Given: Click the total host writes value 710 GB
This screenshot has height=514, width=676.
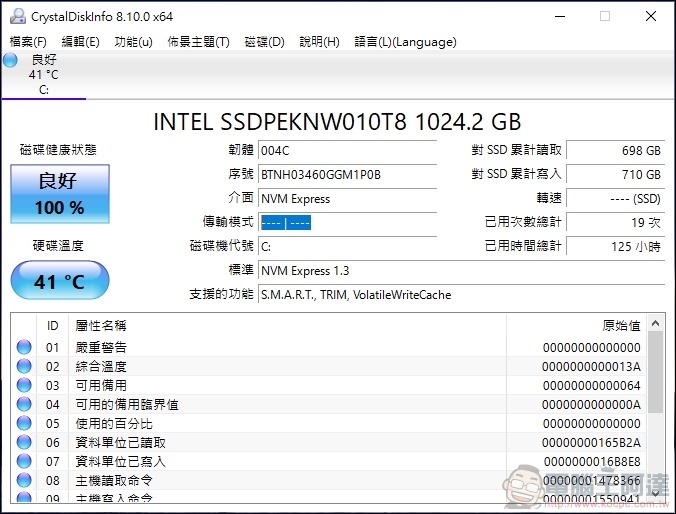Looking at the screenshot, I should (616, 175).
